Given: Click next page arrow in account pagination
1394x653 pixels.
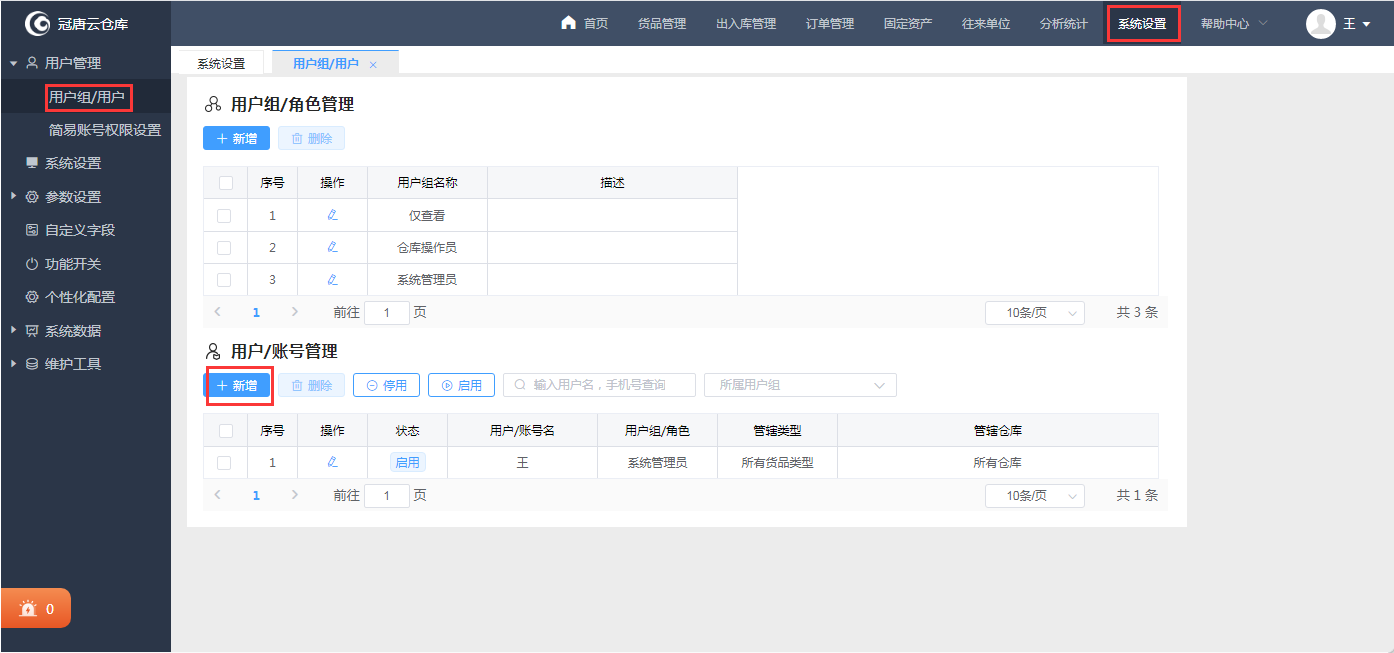Looking at the screenshot, I should coord(294,494).
